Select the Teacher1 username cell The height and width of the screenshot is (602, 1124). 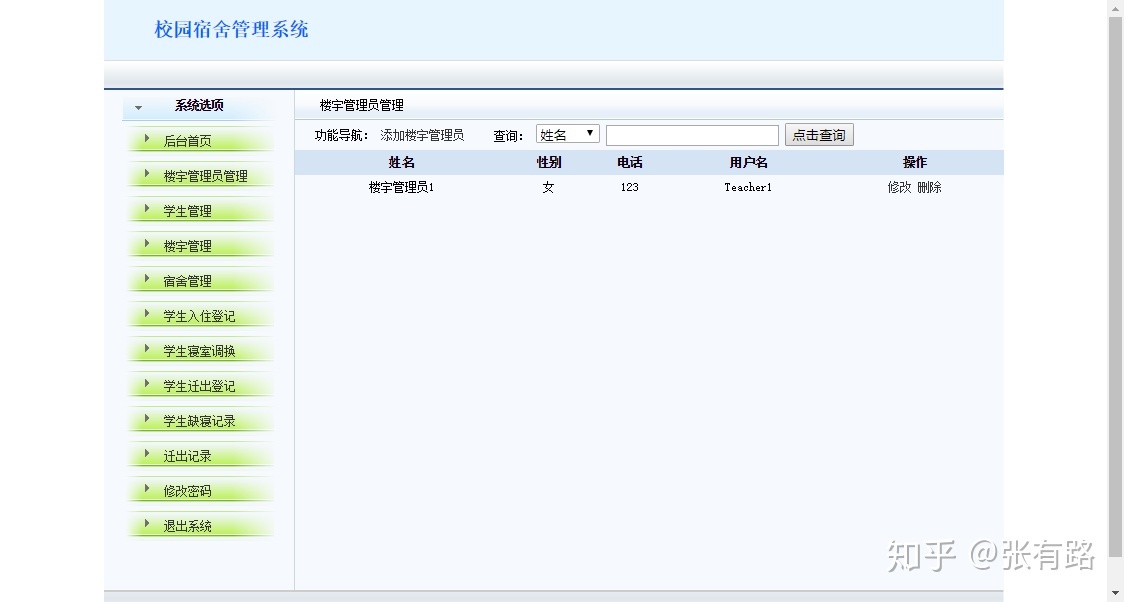[x=748, y=187]
